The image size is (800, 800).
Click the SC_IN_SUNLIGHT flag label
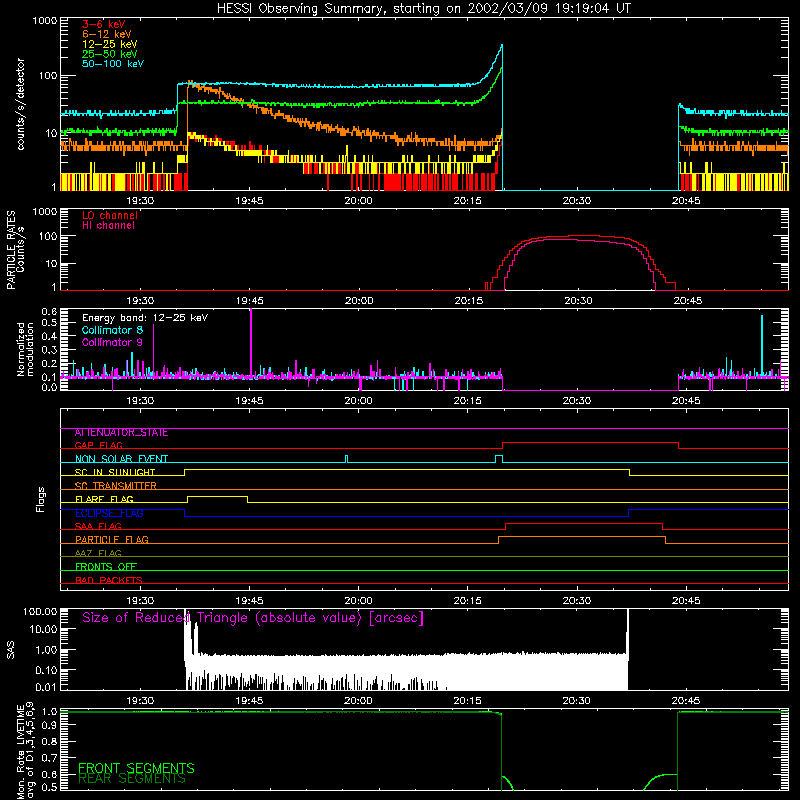(115, 472)
